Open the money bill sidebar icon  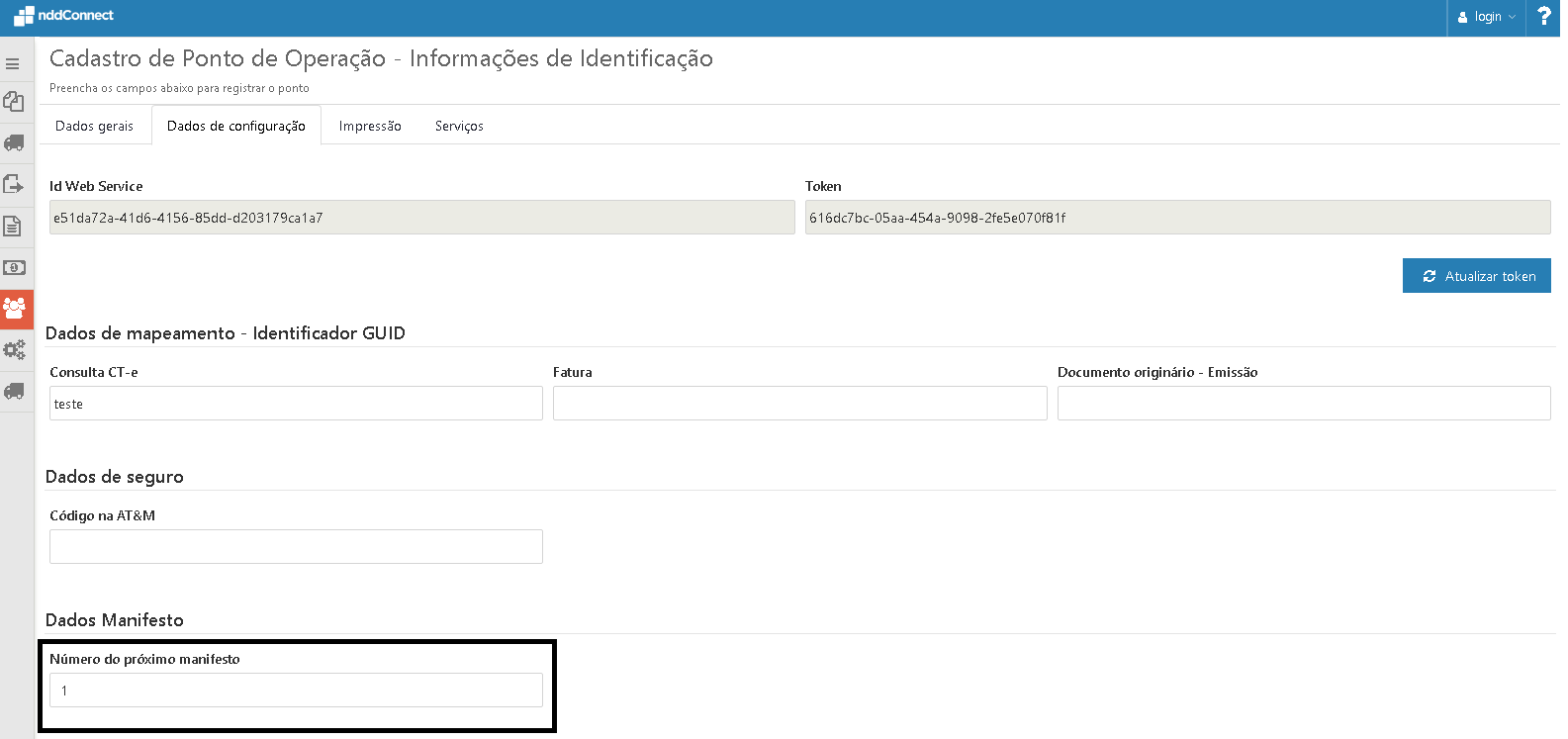tap(14, 268)
